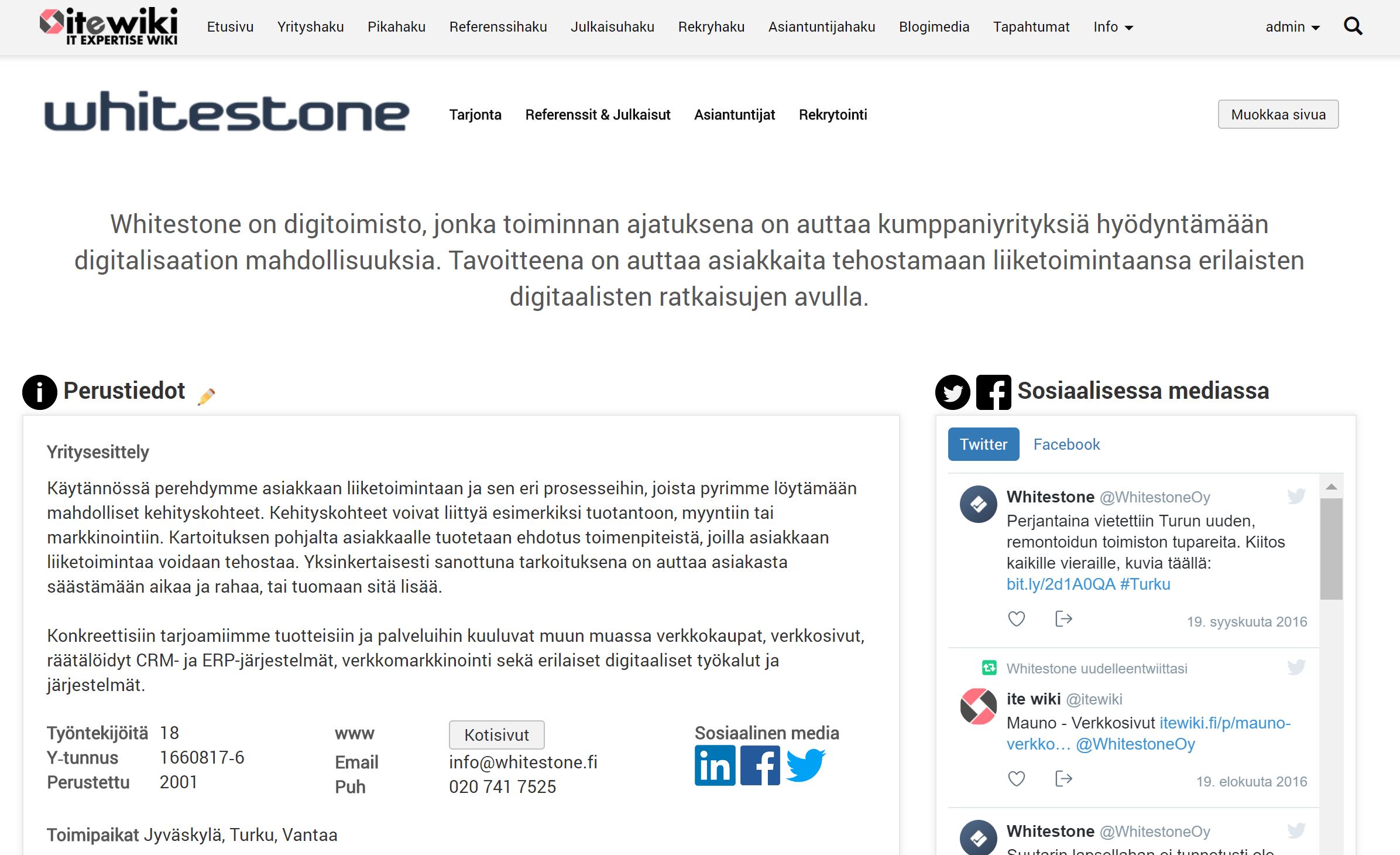The width and height of the screenshot is (1400, 855).
Task: Click the Whitestone company logo
Action: point(227,112)
